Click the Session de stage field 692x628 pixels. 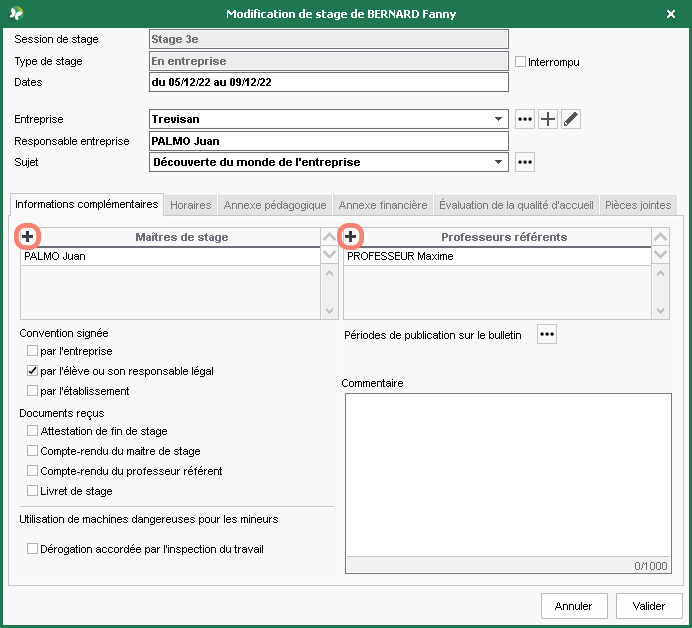tap(329, 39)
